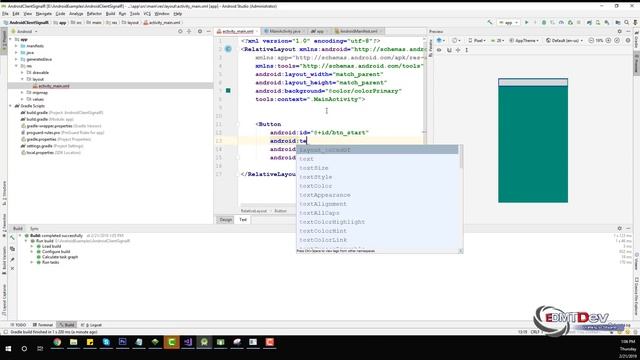Screen dimensions: 640x360
Task: Hide the Project panel with minus icon
Action: pos(209,31)
